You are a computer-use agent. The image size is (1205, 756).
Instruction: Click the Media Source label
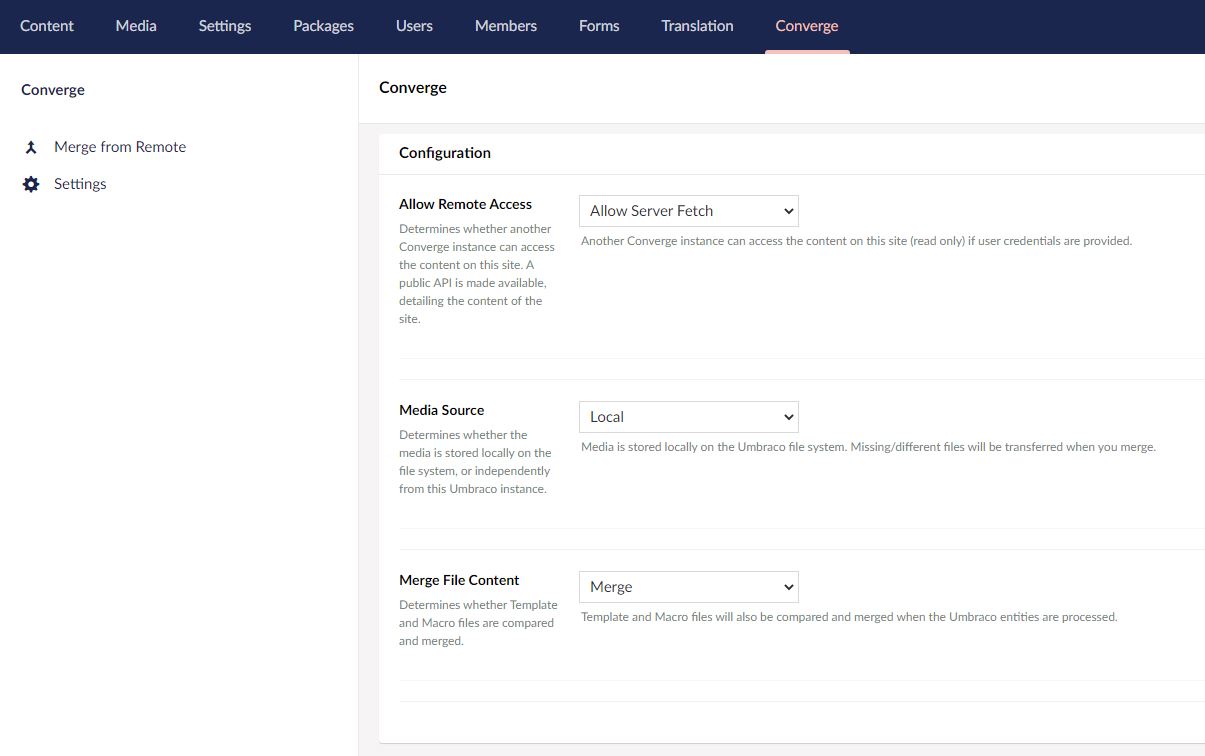click(x=442, y=410)
